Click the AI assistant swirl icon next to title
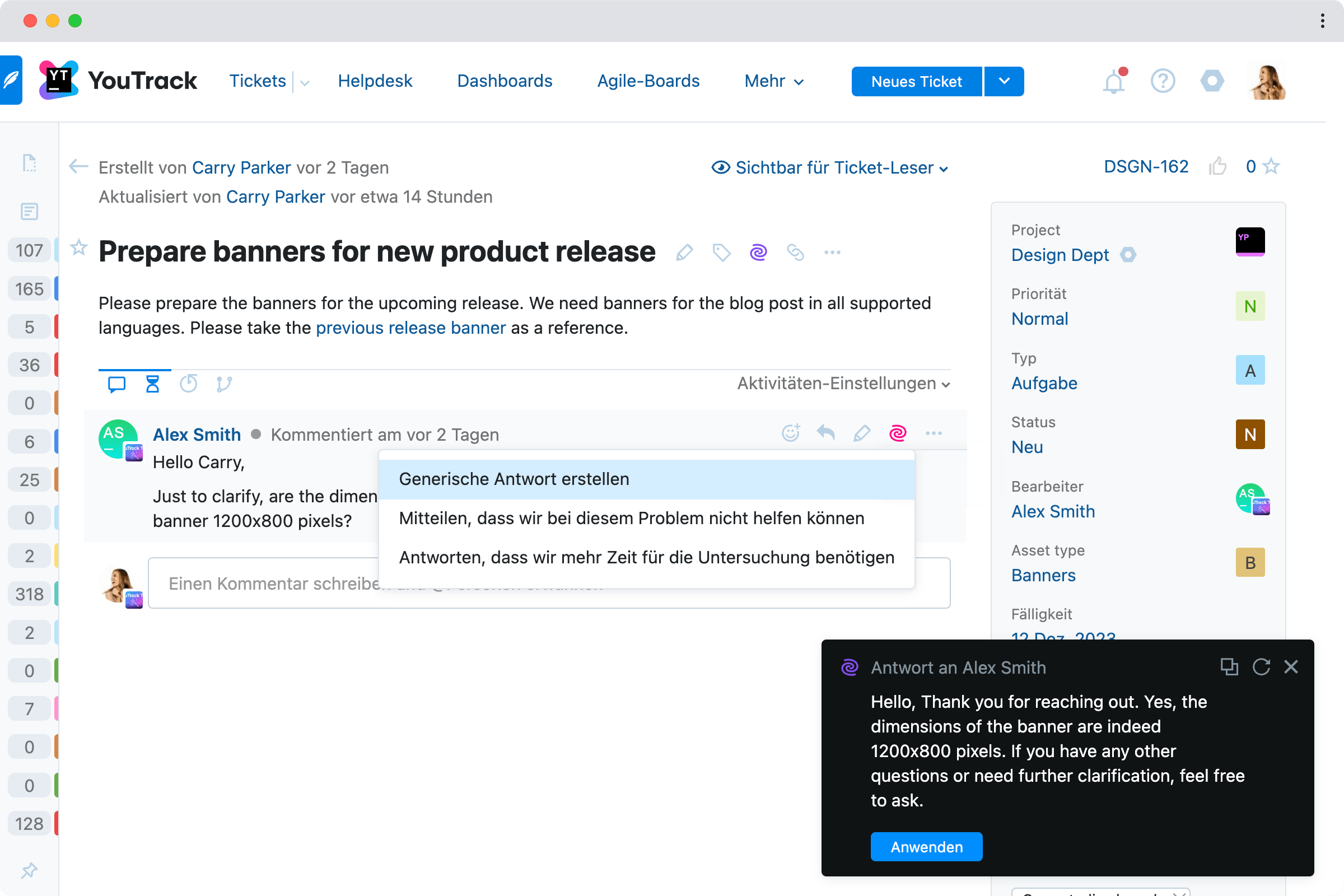Image resolution: width=1344 pixels, height=896 pixels. [758, 252]
